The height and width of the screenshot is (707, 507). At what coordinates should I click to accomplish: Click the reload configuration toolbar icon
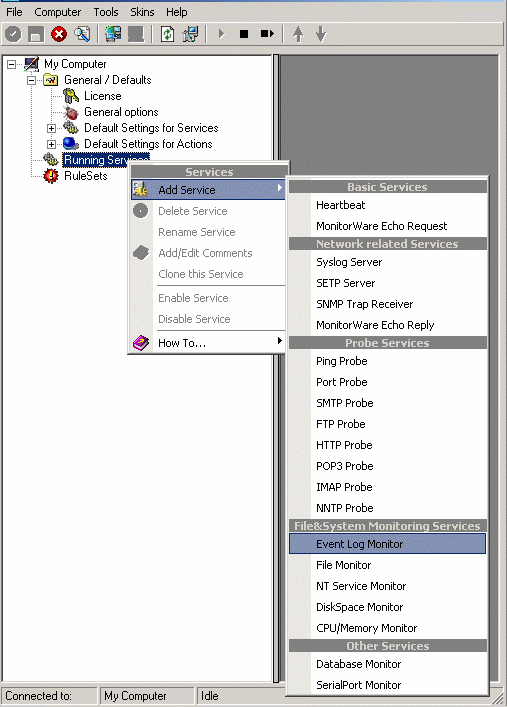pos(167,34)
